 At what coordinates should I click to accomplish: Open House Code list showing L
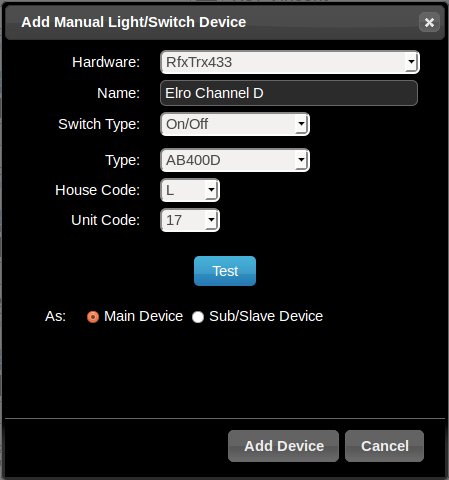tap(190, 190)
